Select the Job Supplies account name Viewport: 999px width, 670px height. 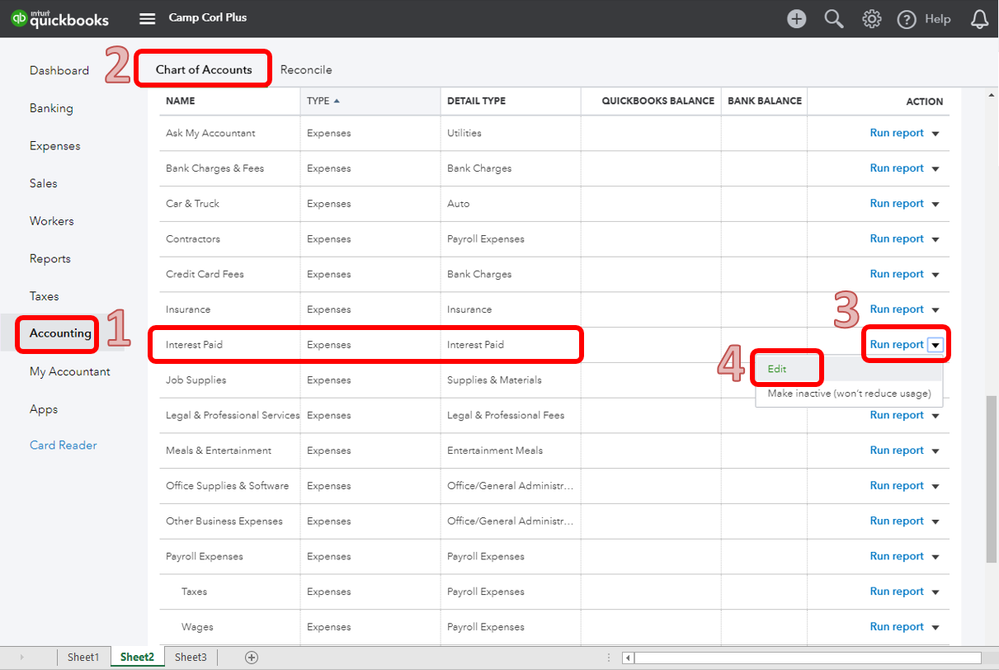pos(196,380)
